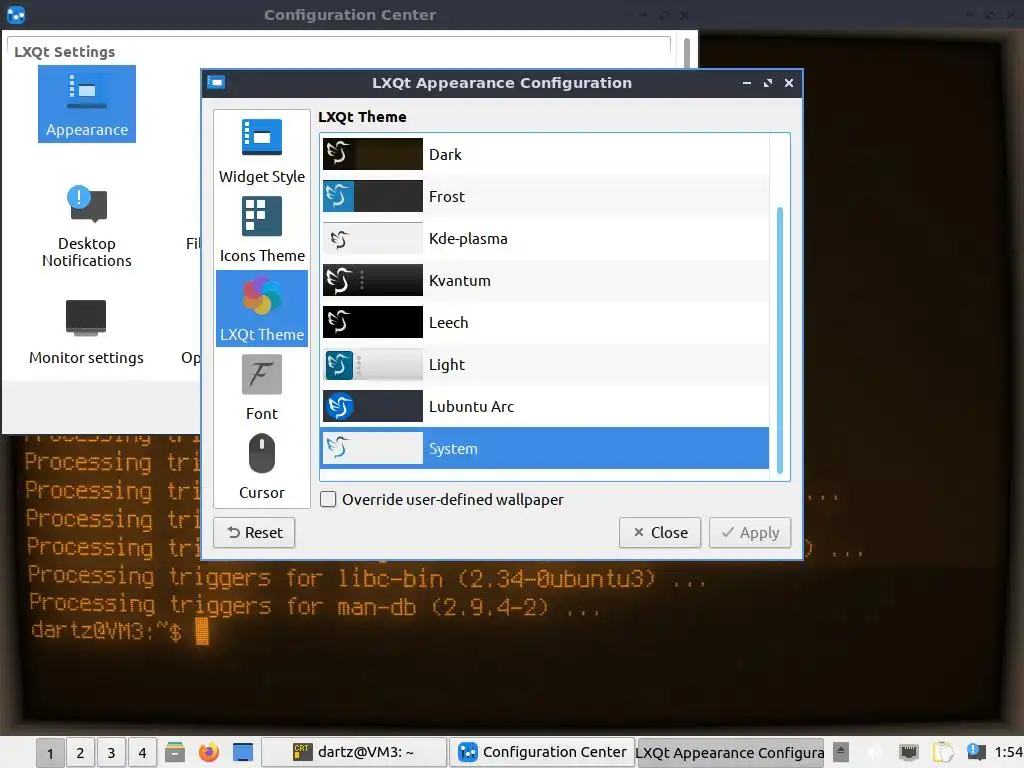1024x768 pixels.
Task: Open Desktop Notifications in Configuration Center
Action: 87,225
